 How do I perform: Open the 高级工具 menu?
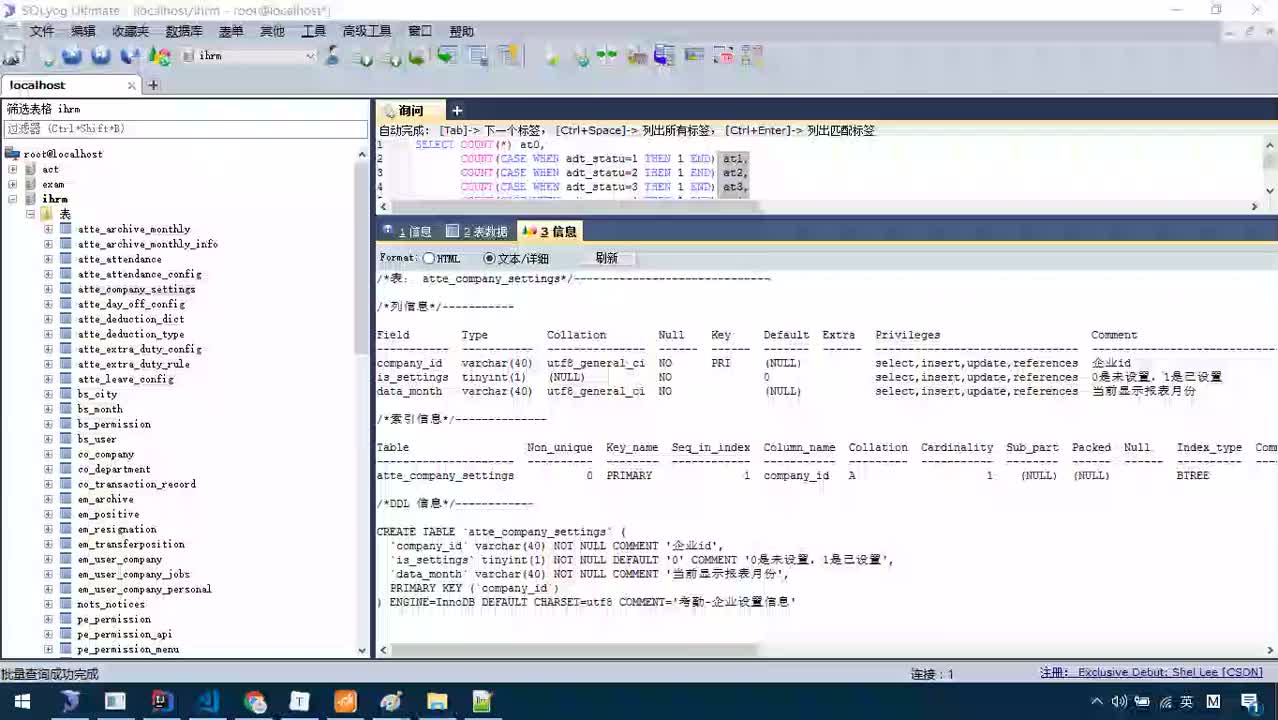367,31
